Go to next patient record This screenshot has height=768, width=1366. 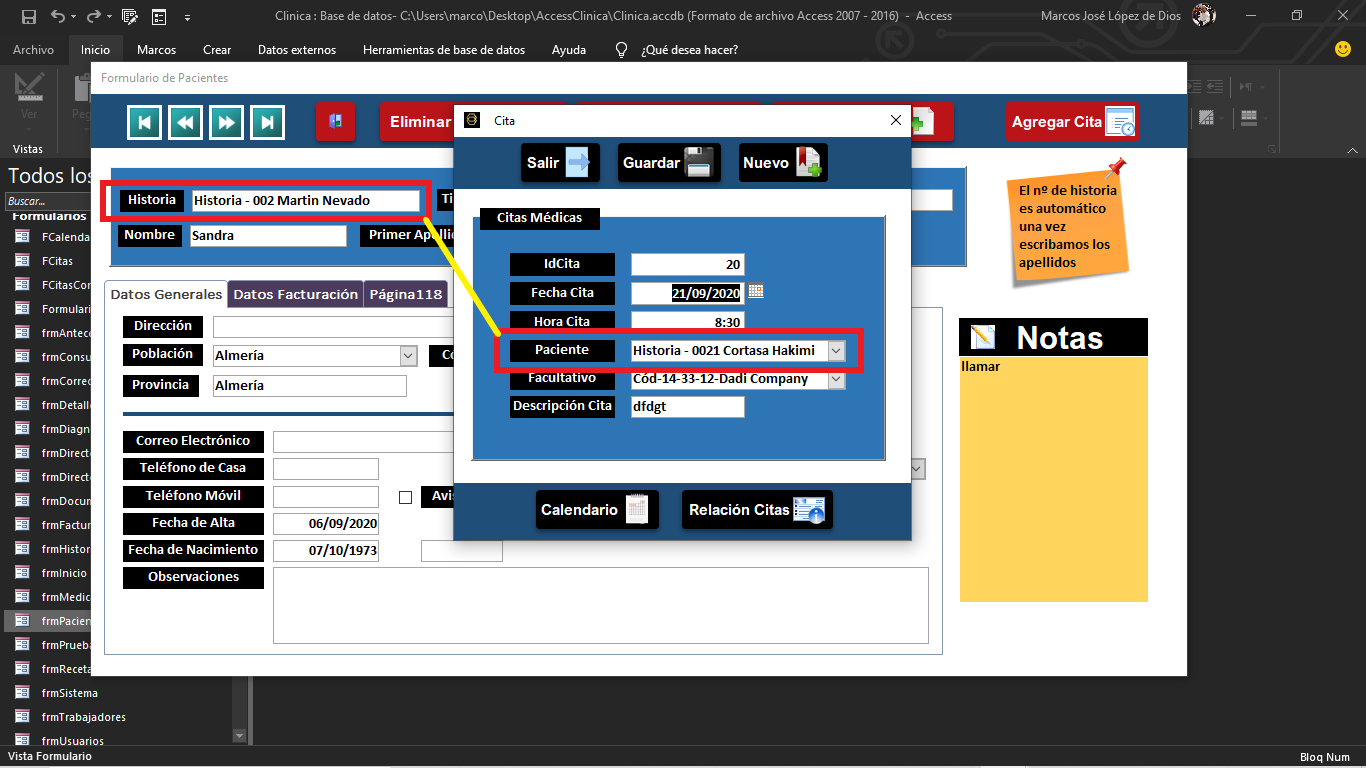(x=226, y=122)
